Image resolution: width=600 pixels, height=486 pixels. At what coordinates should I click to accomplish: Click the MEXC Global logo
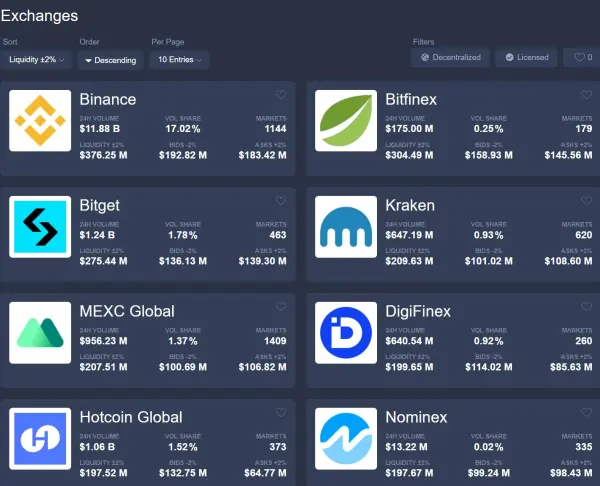click(40, 333)
